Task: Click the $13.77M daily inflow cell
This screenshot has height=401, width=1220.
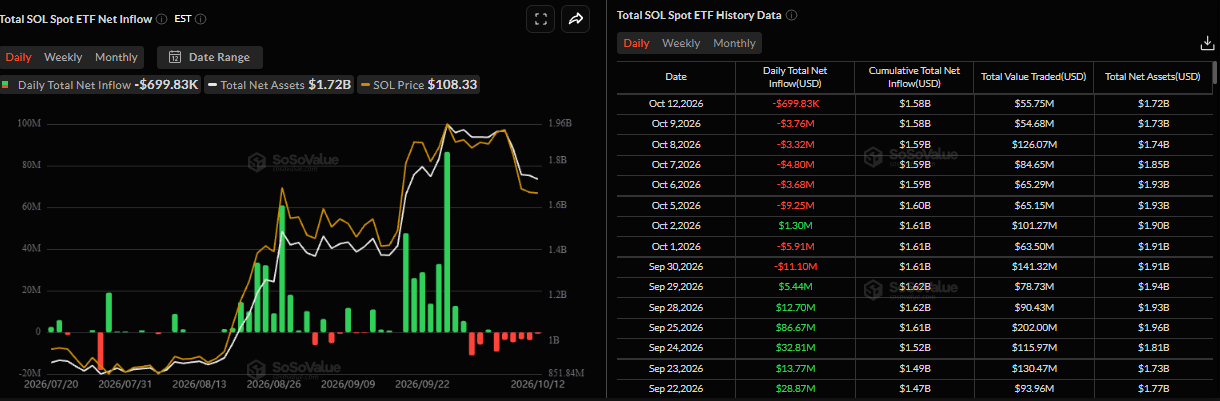Action: (795, 367)
